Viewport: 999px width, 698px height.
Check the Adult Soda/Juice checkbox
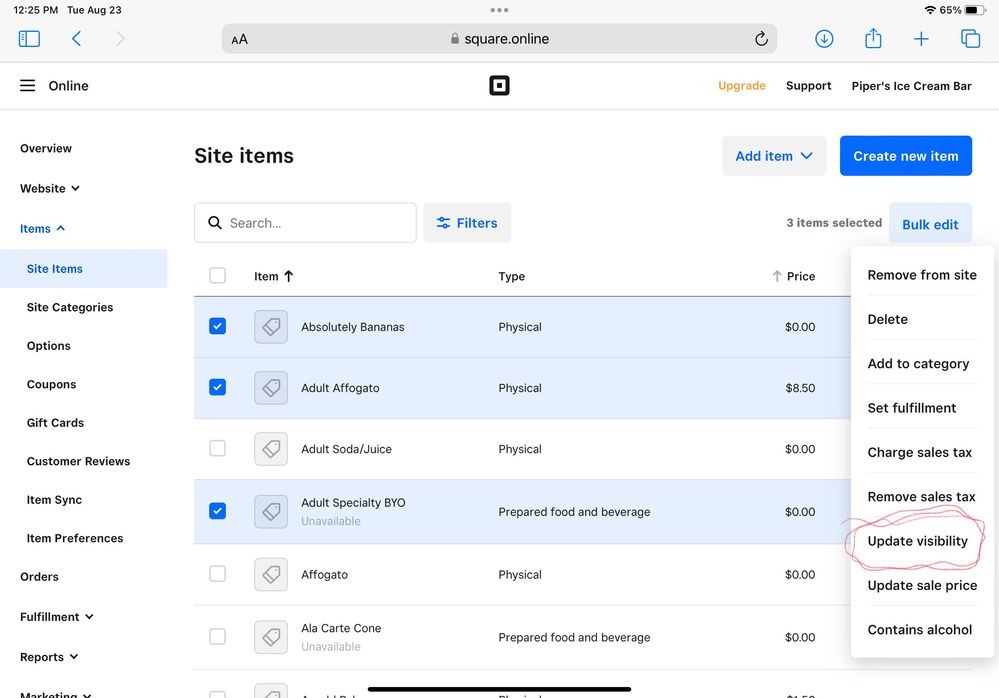[x=217, y=448]
